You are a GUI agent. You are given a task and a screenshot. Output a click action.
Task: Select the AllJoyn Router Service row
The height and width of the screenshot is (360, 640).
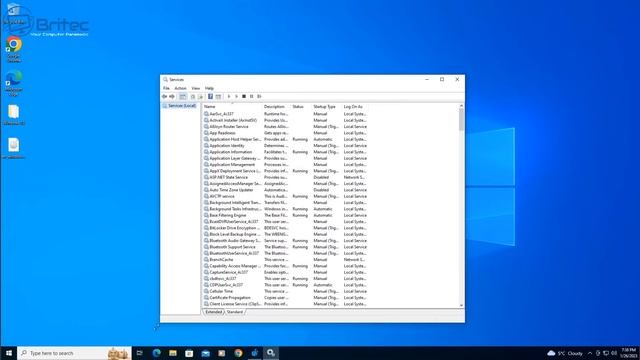pos(285,127)
